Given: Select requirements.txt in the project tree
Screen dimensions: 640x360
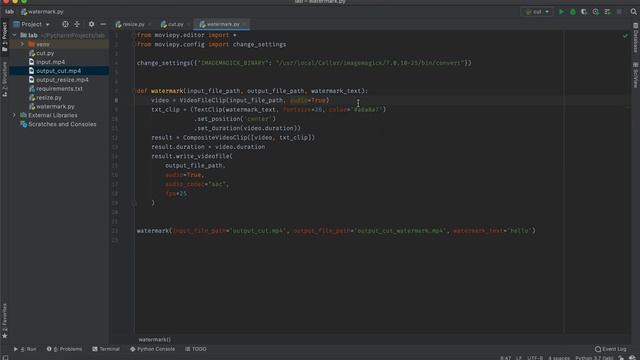Looking at the screenshot, I should click(x=59, y=89).
